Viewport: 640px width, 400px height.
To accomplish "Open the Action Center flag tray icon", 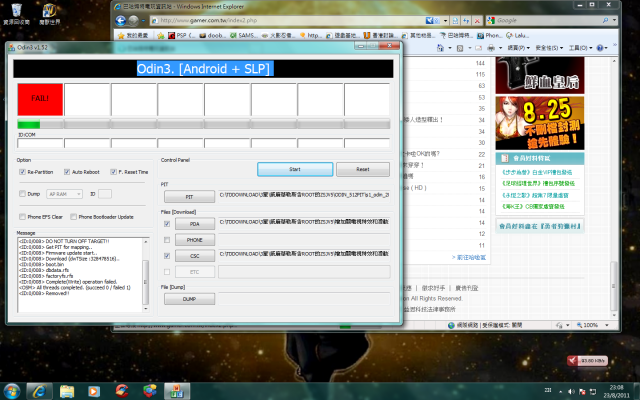I will 582,392.
